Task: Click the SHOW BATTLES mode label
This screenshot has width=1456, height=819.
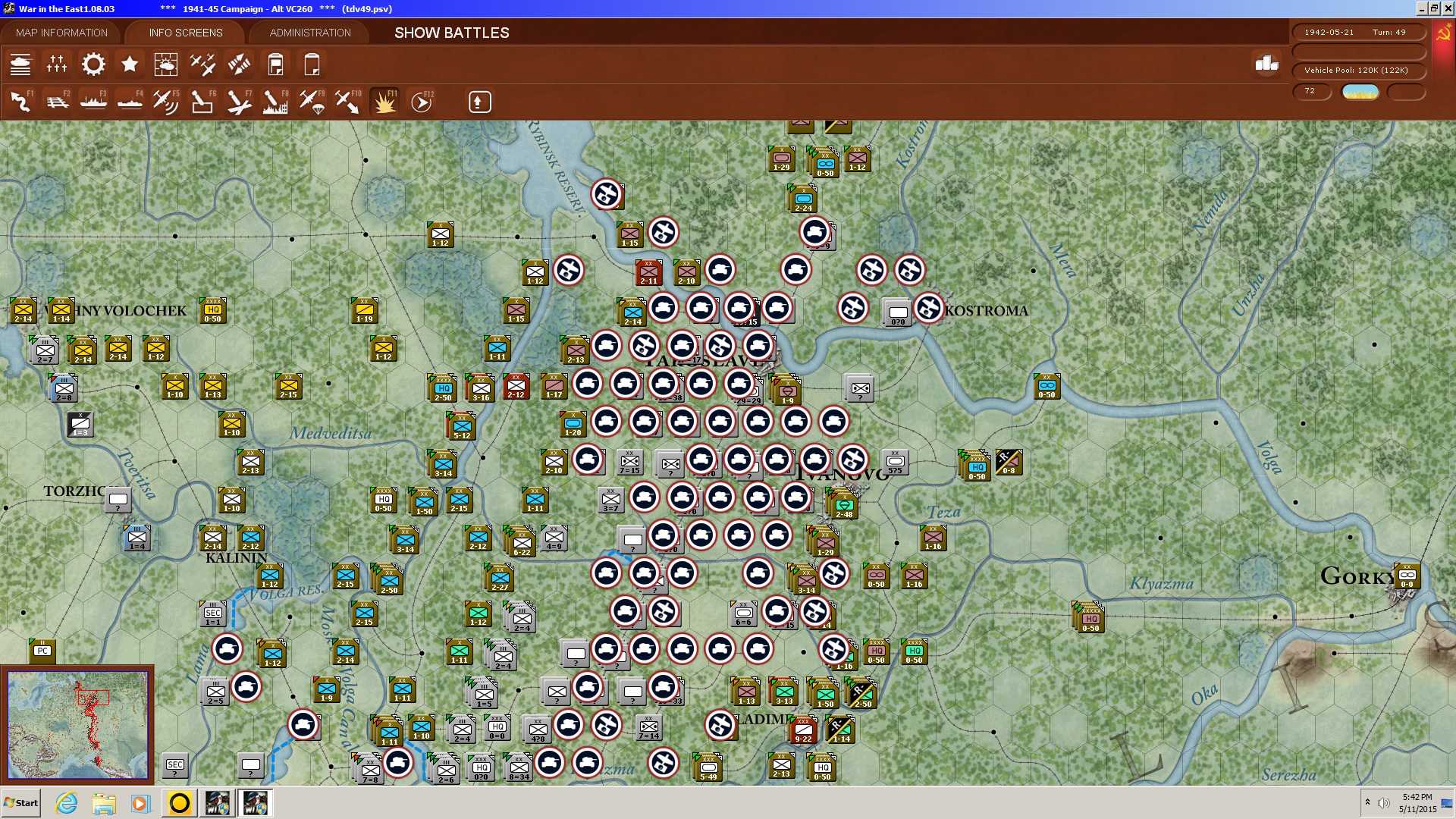Action: (x=452, y=33)
